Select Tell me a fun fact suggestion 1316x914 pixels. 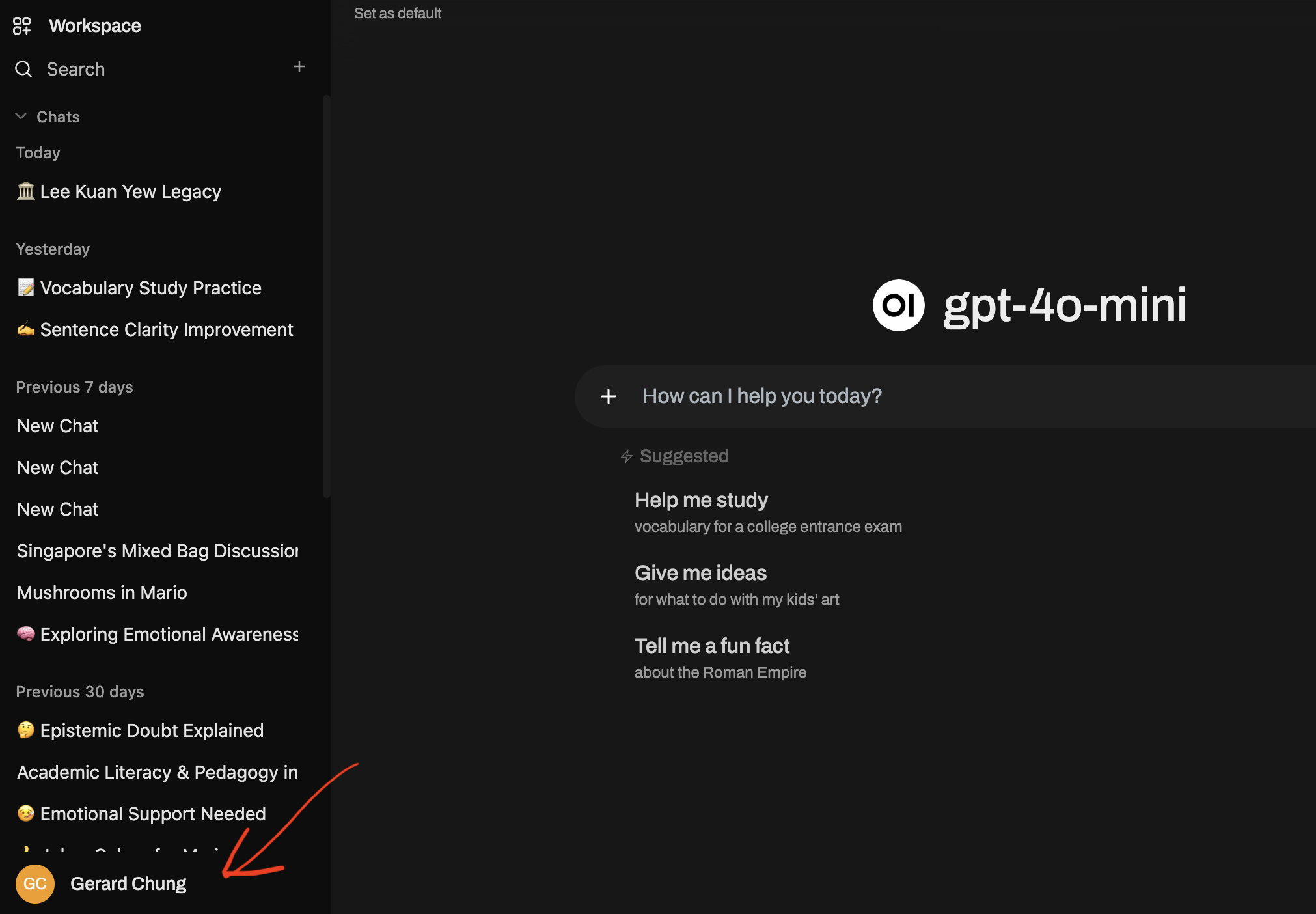(x=720, y=658)
